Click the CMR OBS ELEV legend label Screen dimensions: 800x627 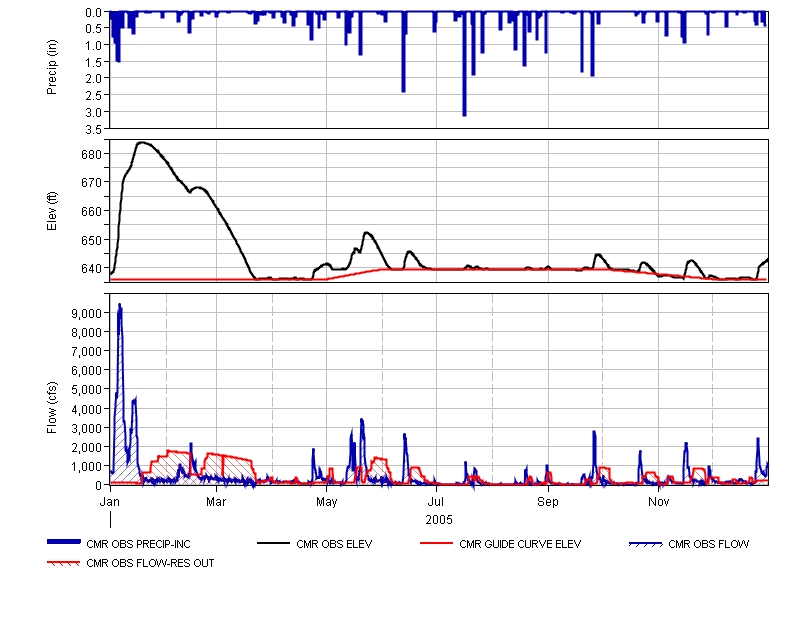(x=334, y=544)
